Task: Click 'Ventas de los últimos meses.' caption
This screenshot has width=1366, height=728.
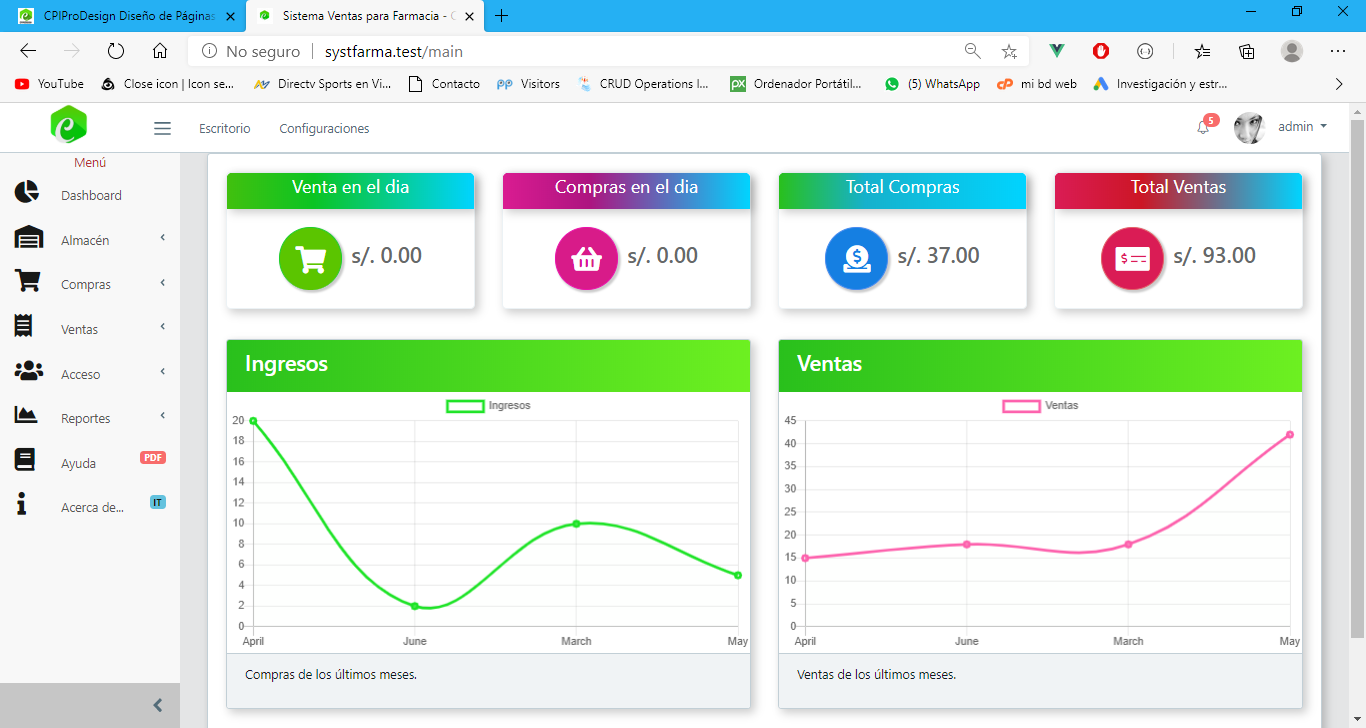Action: click(x=876, y=675)
